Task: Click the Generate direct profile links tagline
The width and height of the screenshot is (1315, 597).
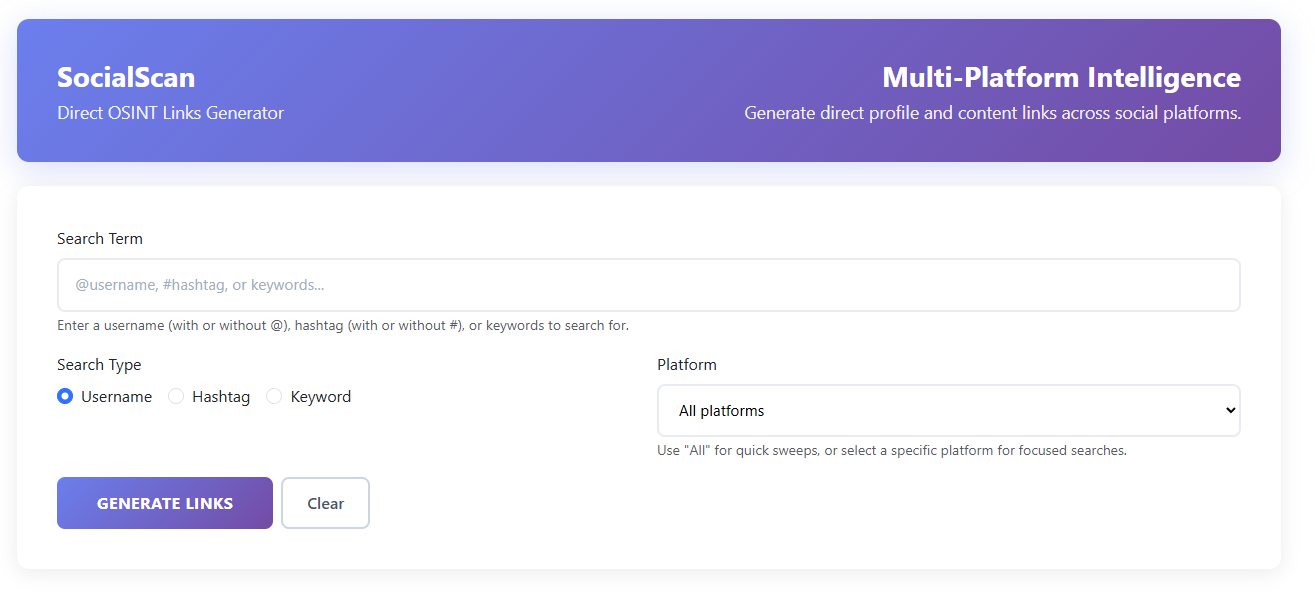Action: click(x=992, y=112)
